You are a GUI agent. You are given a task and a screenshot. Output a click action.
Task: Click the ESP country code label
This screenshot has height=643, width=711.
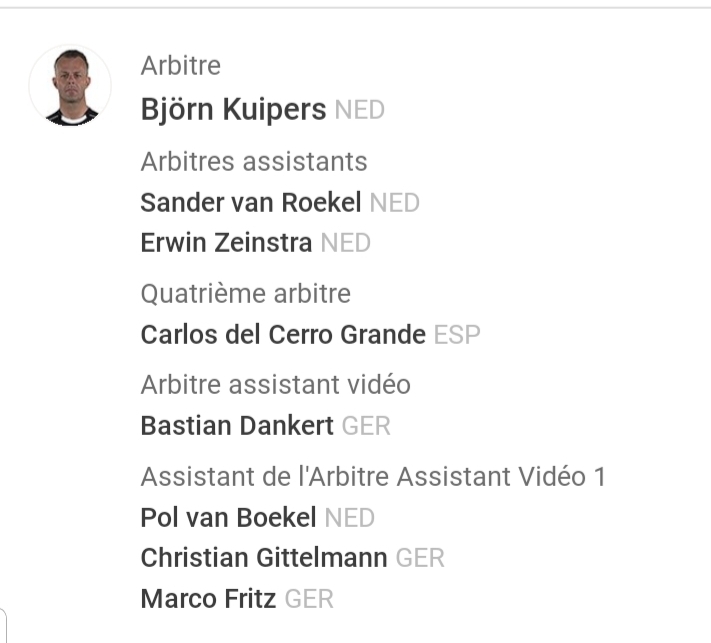(x=457, y=336)
